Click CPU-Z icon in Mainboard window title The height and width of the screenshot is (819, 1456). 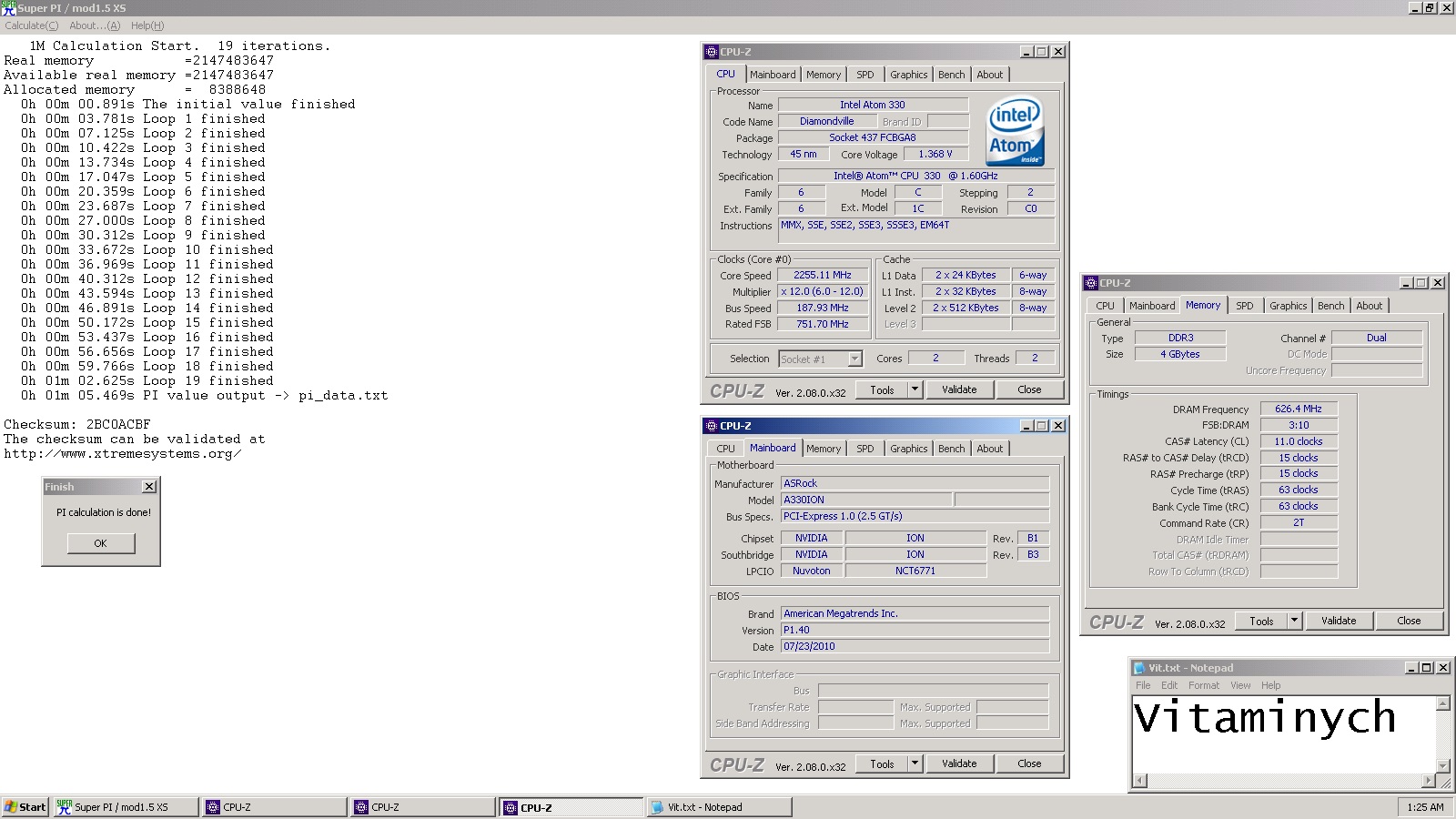click(x=712, y=426)
